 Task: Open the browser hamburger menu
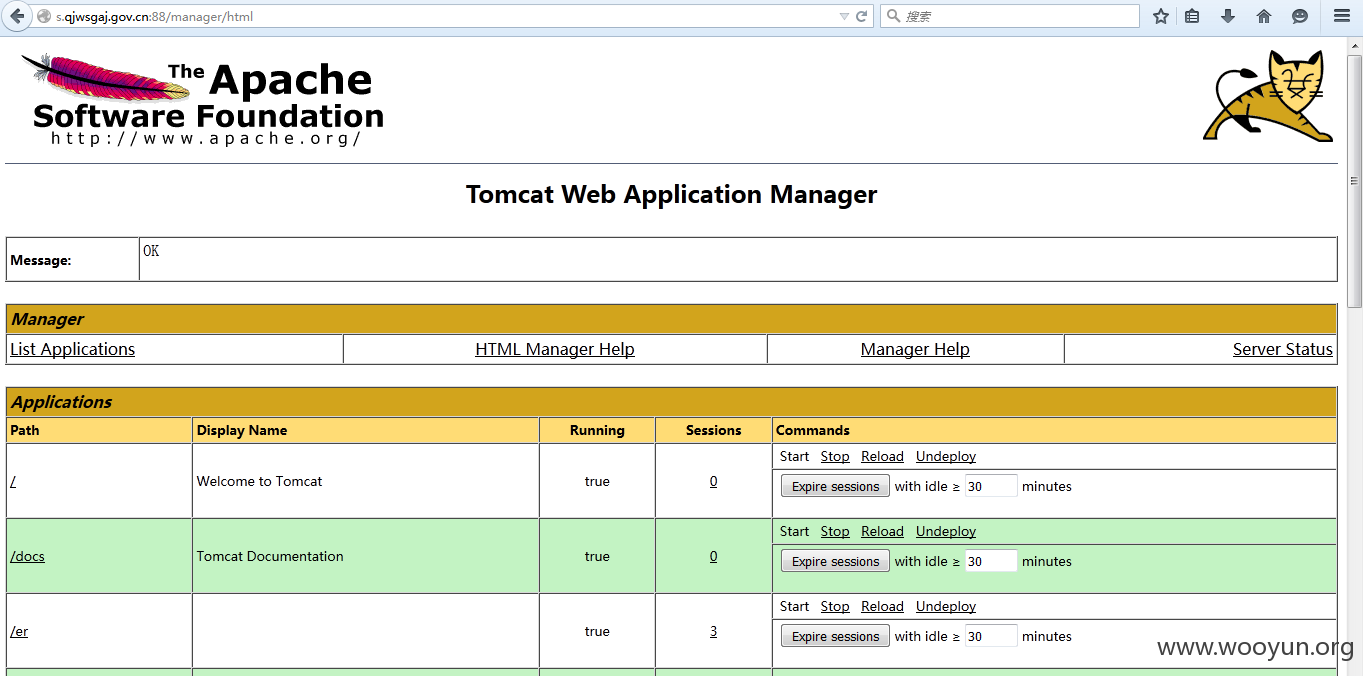click(x=1342, y=17)
